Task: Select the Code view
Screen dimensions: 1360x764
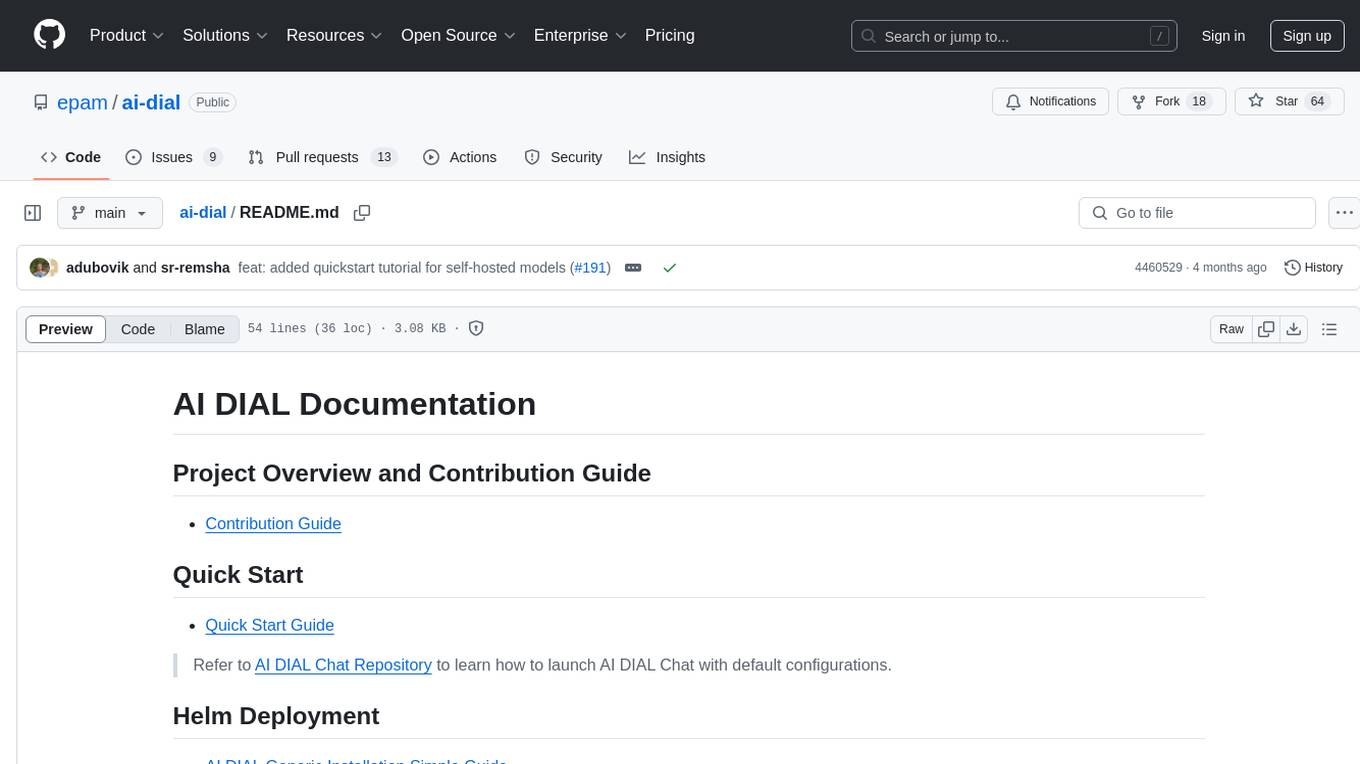Action: [x=138, y=329]
